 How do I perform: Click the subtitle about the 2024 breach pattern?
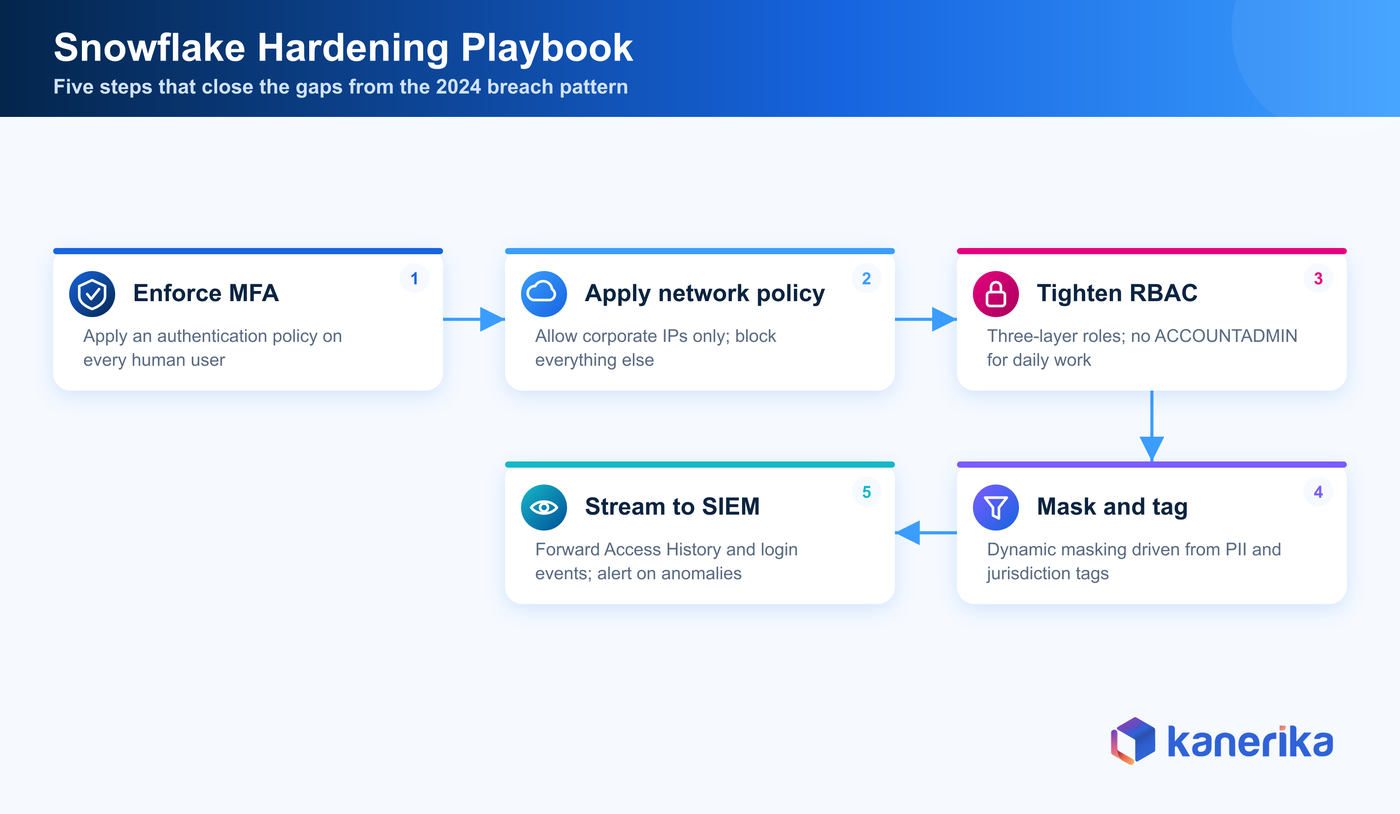pos(341,87)
